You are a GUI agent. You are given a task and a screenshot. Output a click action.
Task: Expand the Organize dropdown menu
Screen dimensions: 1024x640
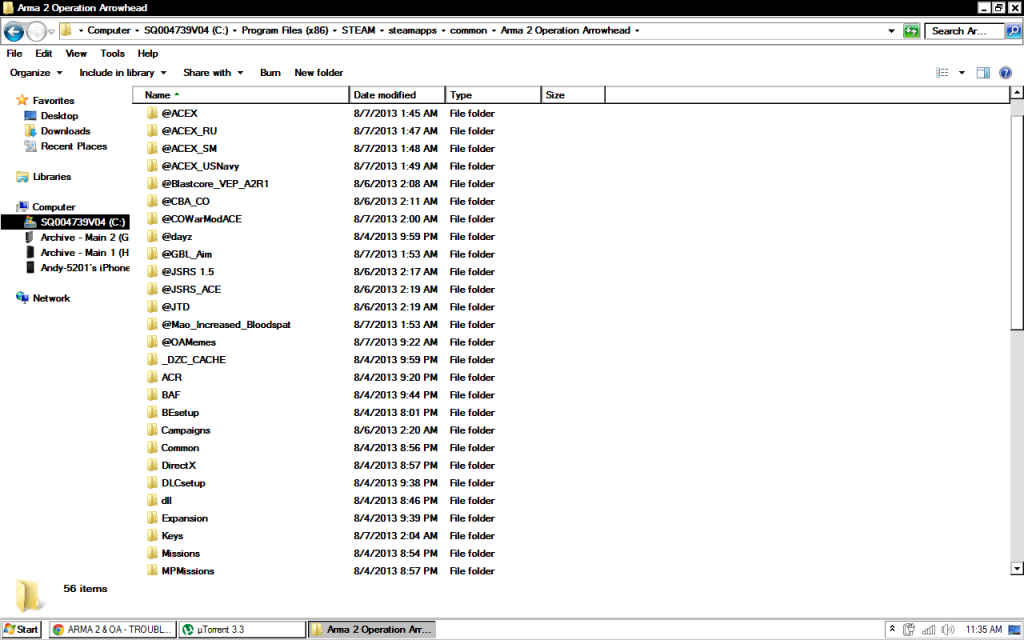tap(36, 73)
